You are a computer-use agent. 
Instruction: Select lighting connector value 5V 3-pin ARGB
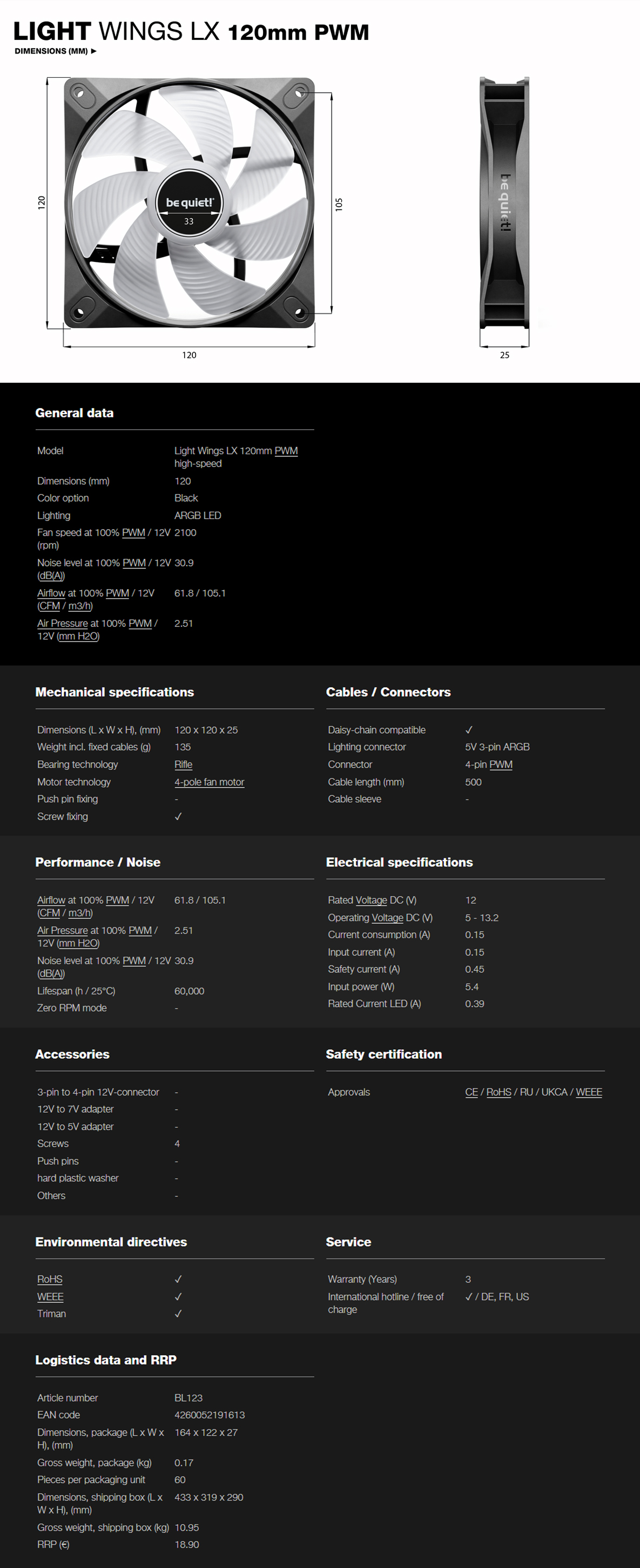pyautogui.click(x=497, y=747)
